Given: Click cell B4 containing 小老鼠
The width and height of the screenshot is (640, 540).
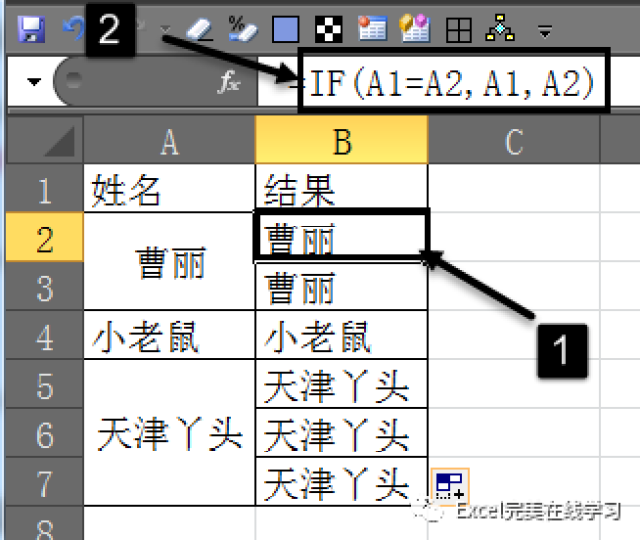Looking at the screenshot, I should 342,335.
